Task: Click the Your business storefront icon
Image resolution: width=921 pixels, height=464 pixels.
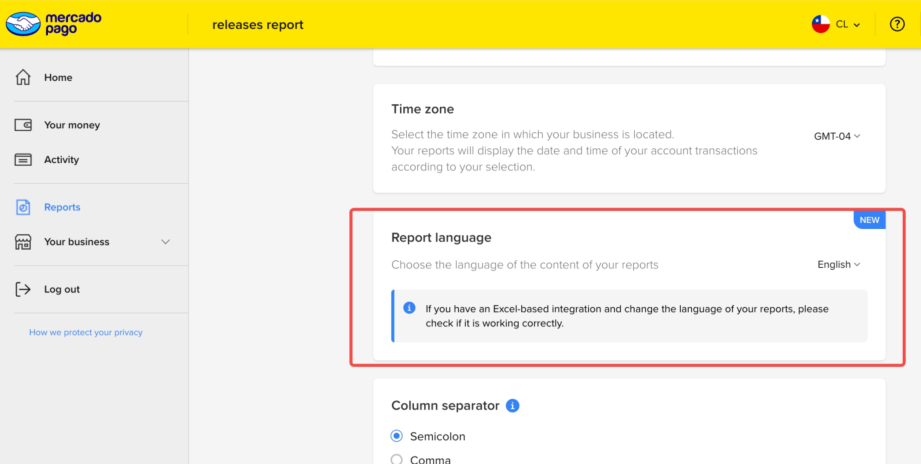Action: [x=23, y=242]
